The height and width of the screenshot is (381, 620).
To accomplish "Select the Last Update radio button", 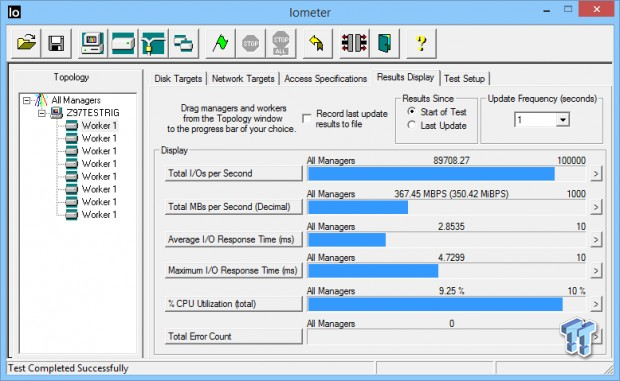I will (x=412, y=125).
